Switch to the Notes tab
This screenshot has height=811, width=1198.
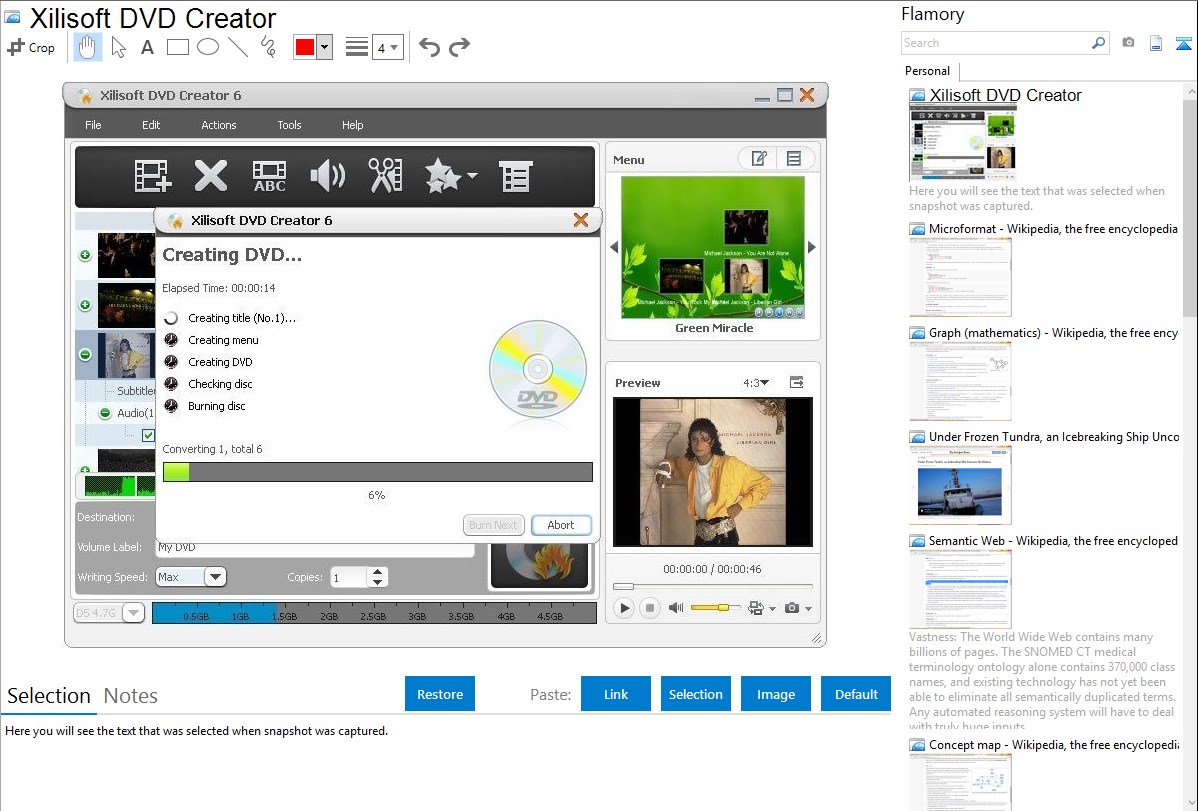pyautogui.click(x=131, y=696)
